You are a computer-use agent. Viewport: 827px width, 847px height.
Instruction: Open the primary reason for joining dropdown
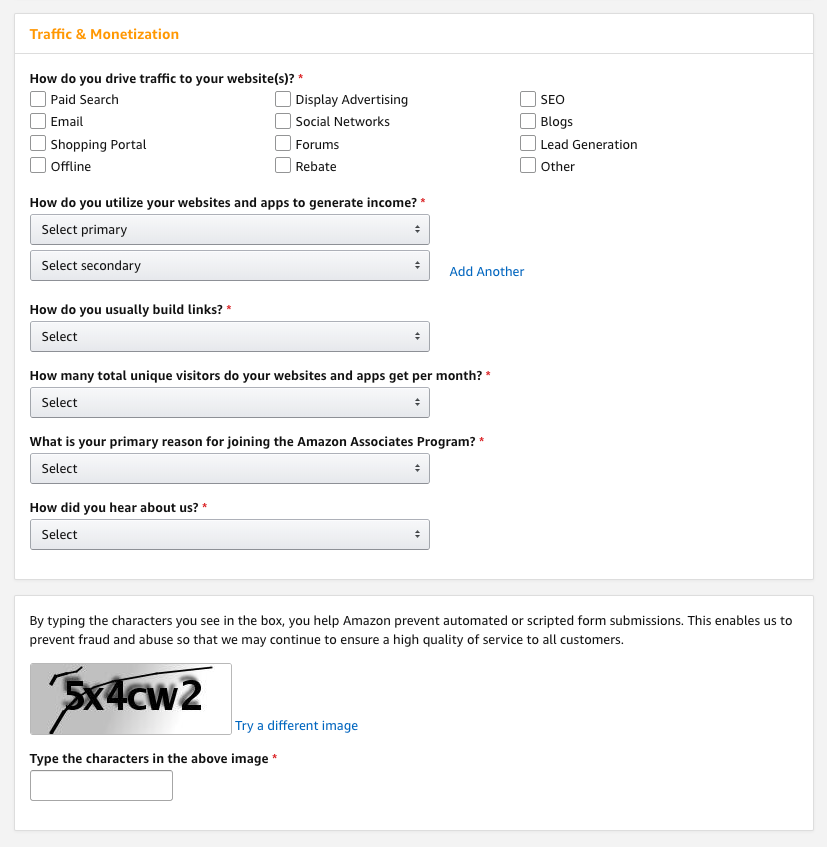pos(229,468)
